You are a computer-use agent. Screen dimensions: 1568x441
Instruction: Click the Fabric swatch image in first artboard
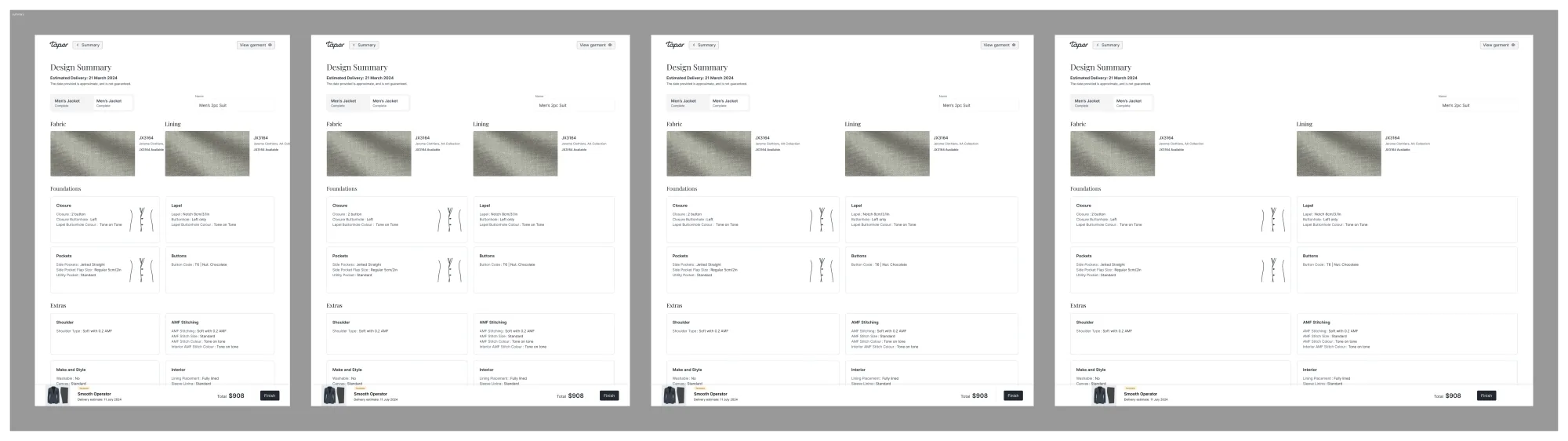[x=93, y=154]
